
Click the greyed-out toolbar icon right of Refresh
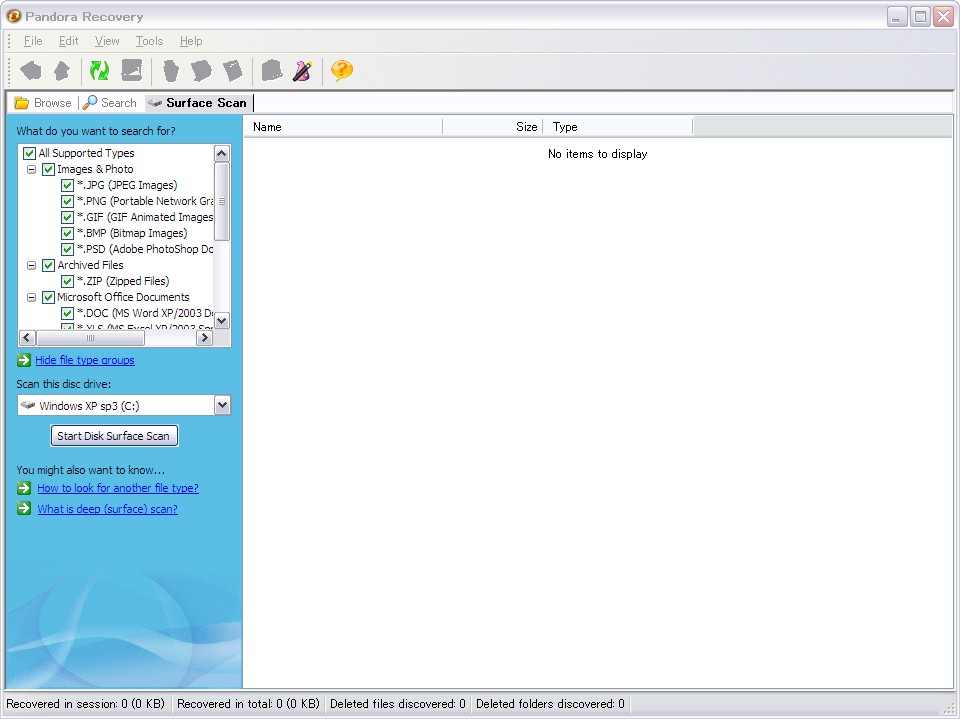pos(132,70)
